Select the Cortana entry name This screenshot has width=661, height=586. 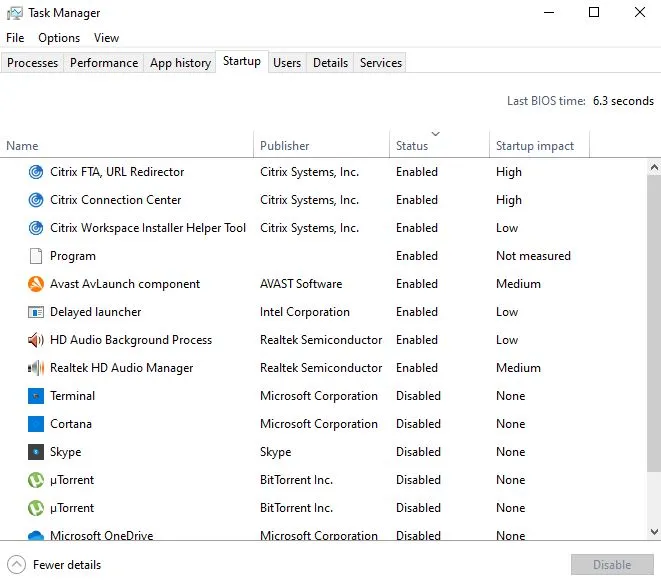tap(70, 424)
